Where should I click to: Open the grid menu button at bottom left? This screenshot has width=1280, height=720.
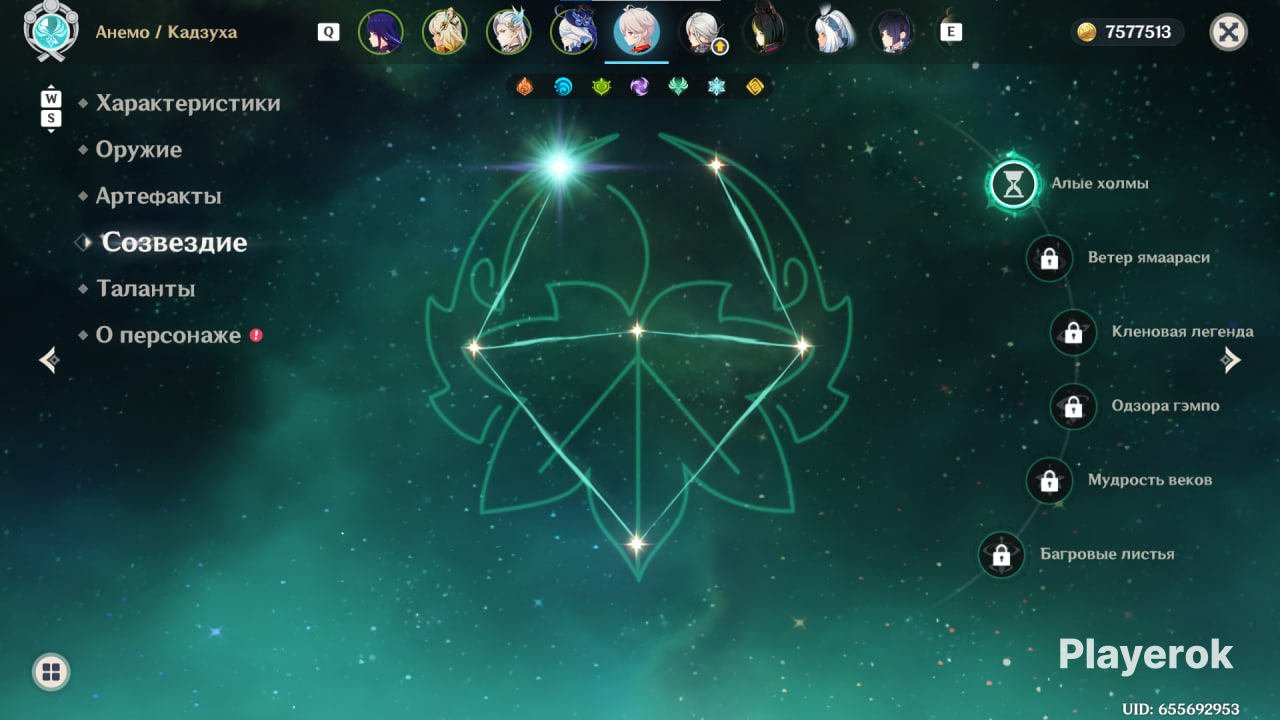tap(51, 672)
